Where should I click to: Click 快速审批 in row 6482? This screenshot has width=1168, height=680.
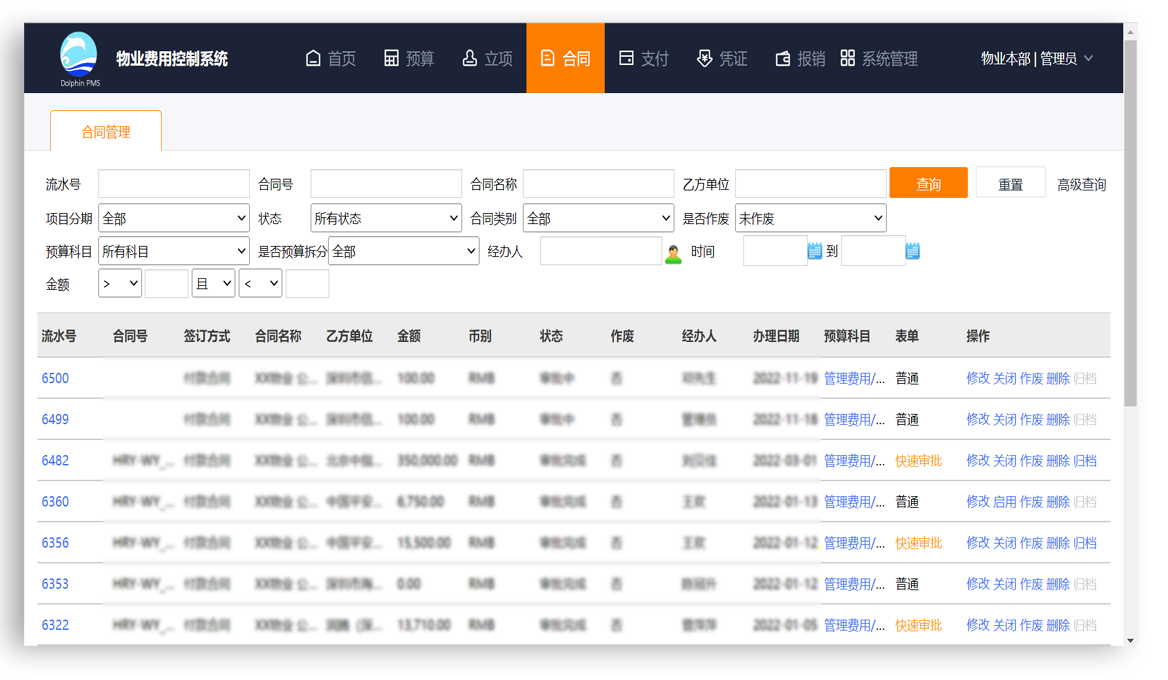point(918,460)
